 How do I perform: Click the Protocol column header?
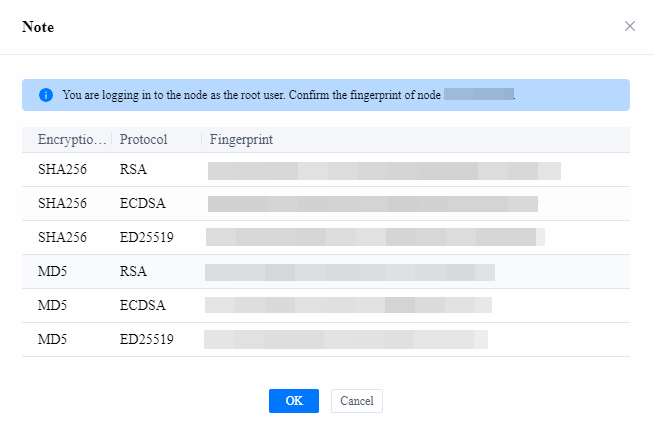coord(143,139)
